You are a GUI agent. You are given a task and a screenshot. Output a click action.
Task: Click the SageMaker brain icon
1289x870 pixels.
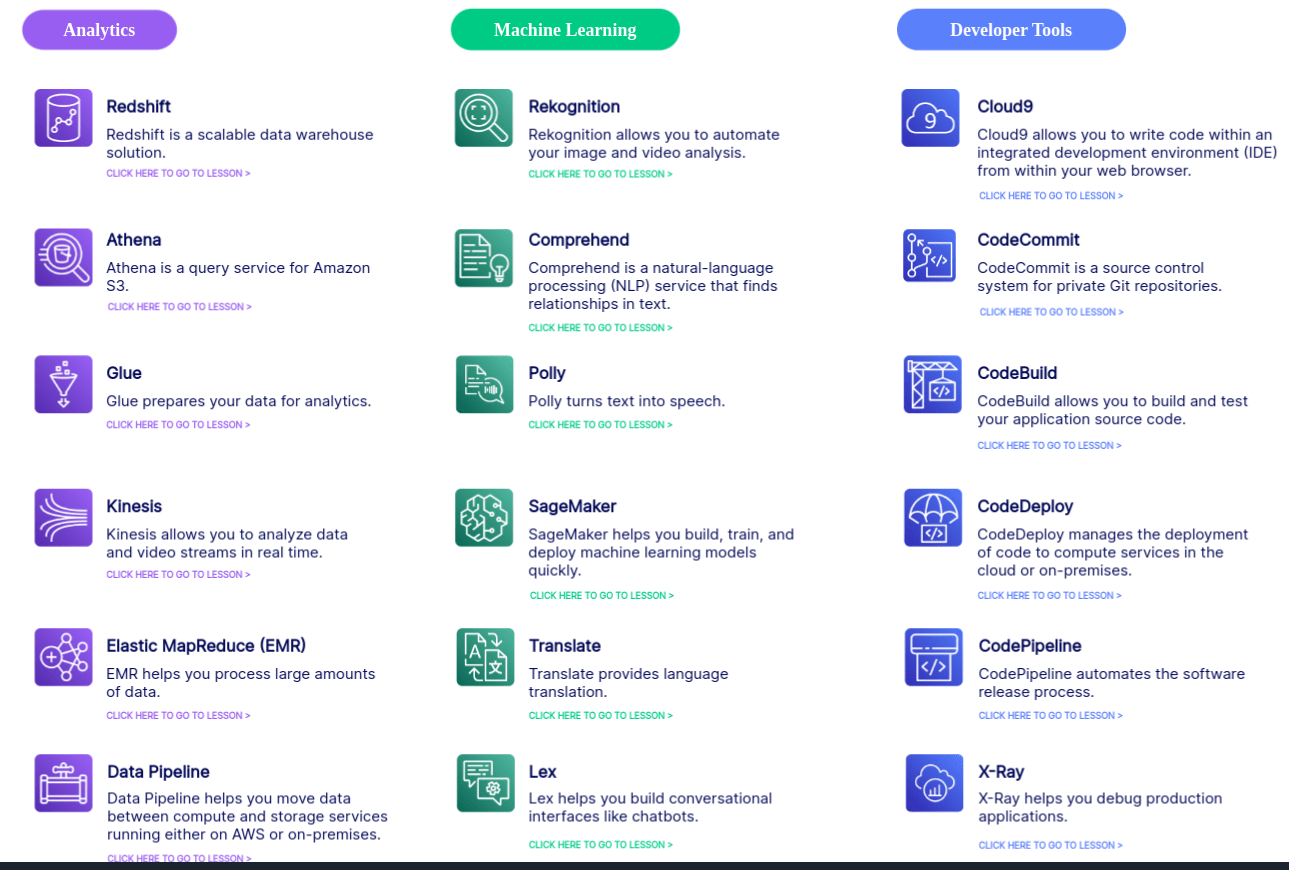pos(484,517)
